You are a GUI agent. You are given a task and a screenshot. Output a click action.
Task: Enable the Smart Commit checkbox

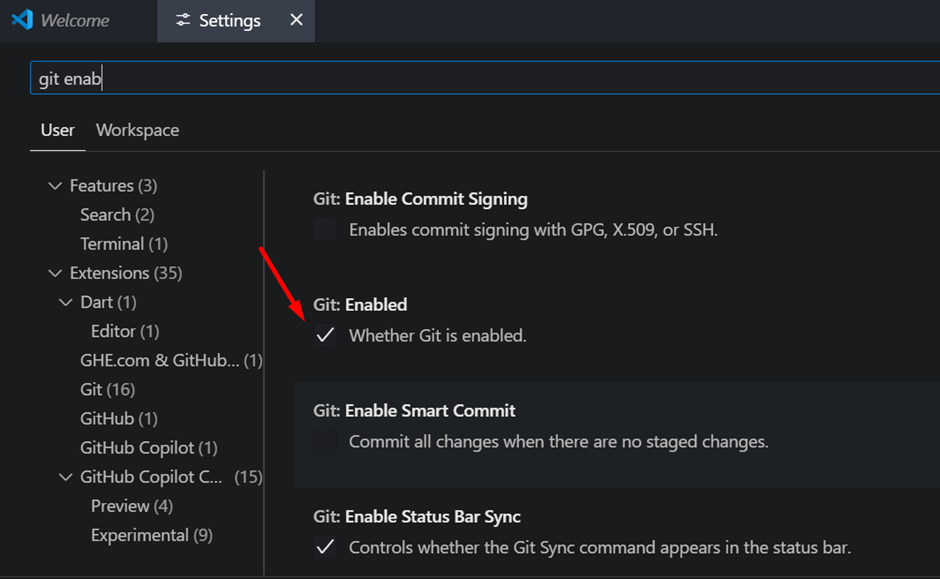(326, 441)
